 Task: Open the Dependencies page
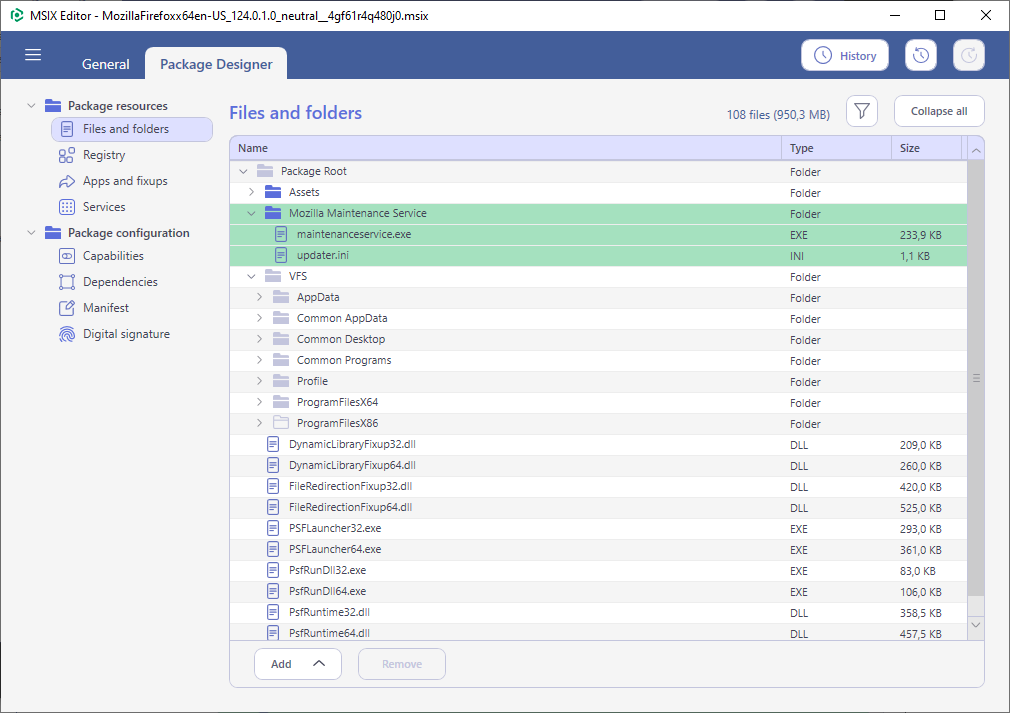pos(120,282)
